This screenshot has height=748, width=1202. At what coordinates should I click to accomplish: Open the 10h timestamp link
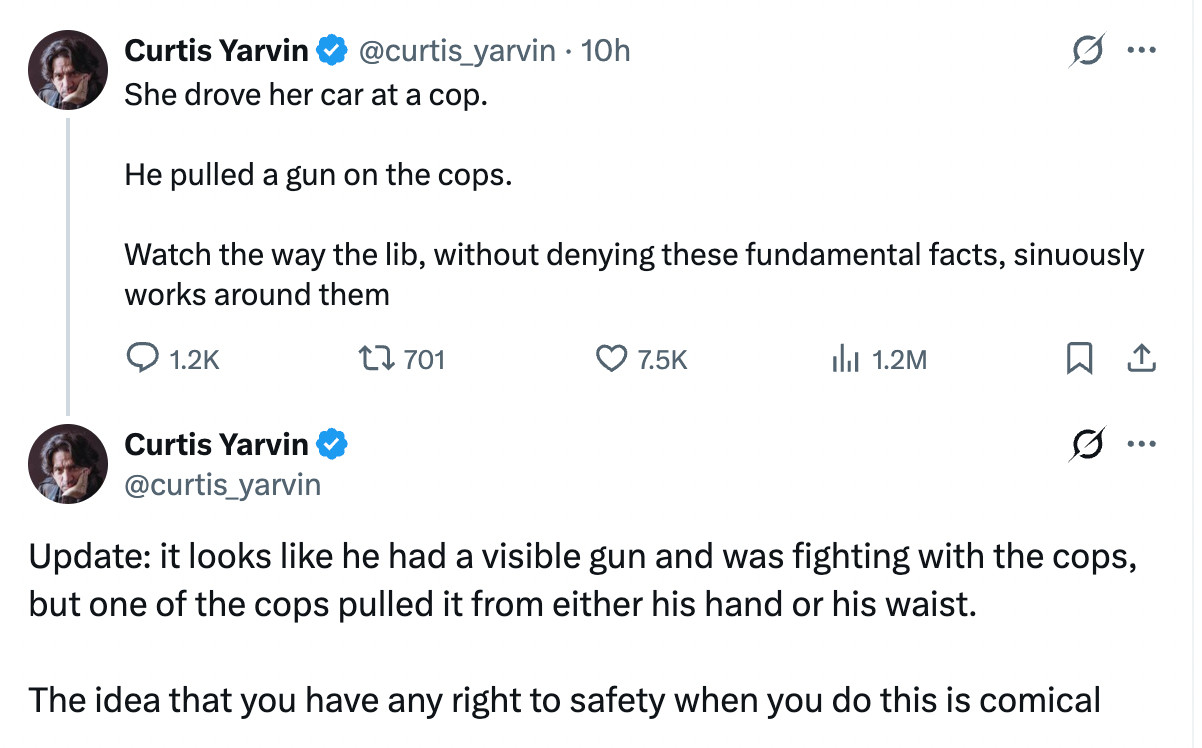[605, 50]
